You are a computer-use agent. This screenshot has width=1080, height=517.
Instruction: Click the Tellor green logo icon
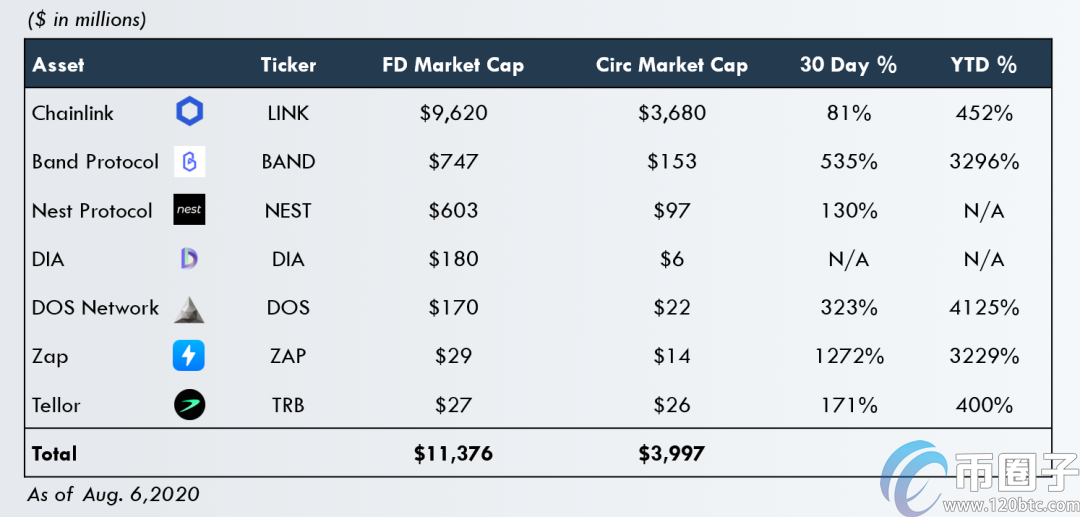pos(189,405)
